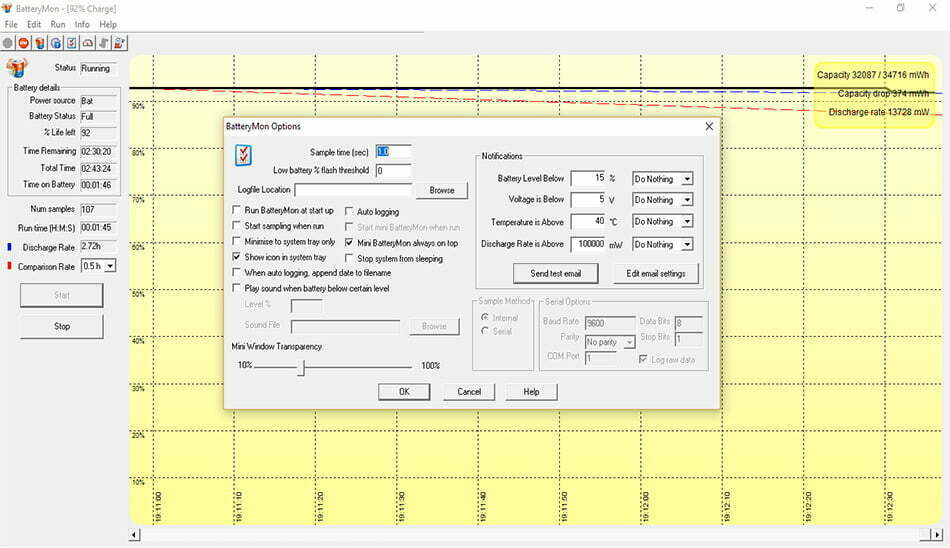This screenshot has width=950, height=548.
Task: Click the Help button in Options dialog
Action: pos(531,392)
